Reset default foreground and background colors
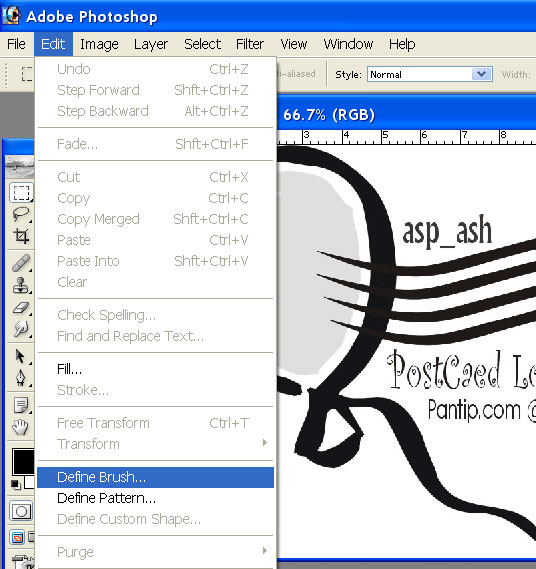536x569 pixels. click(x=15, y=484)
